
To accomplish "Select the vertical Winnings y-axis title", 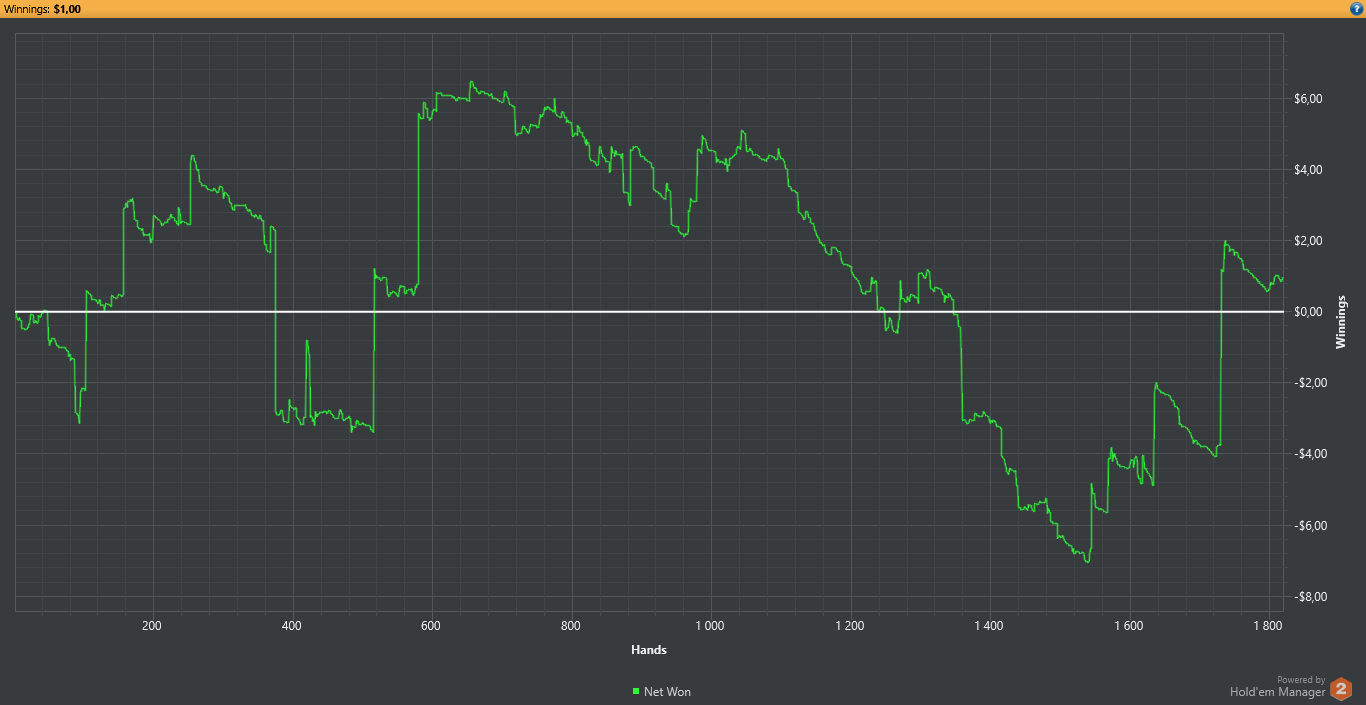I will coord(1341,323).
